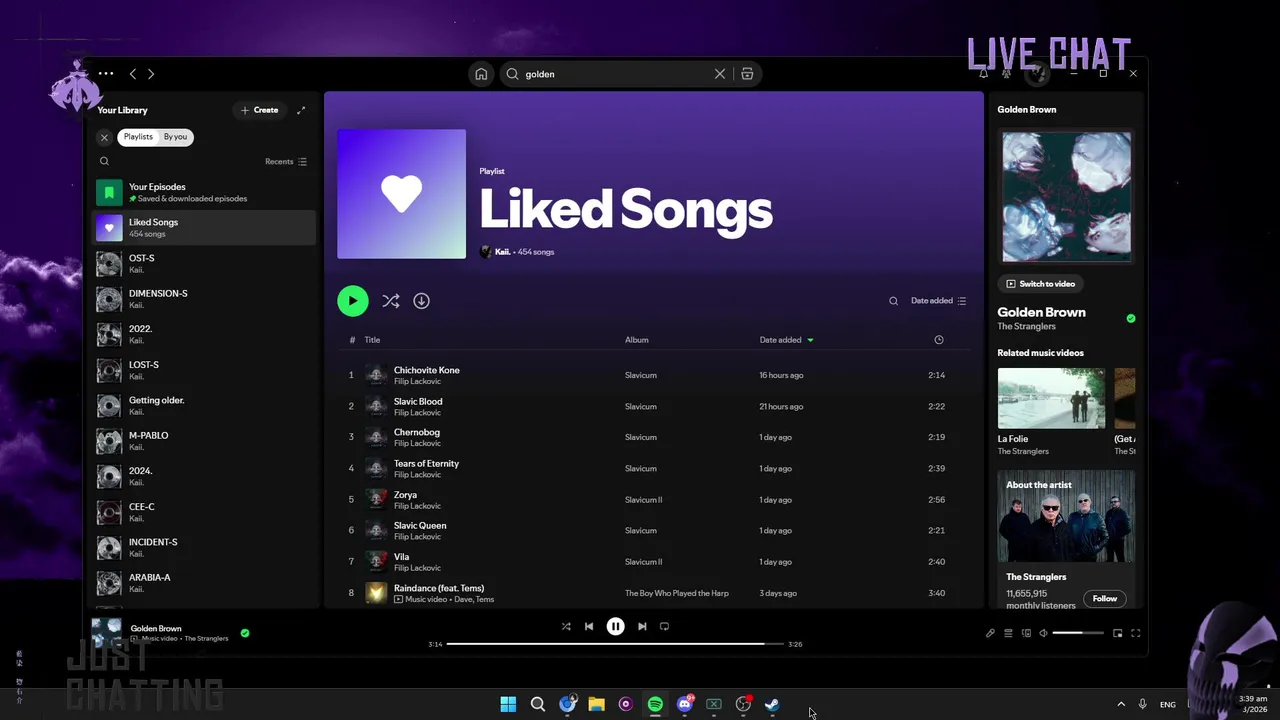Skip to the next track
Screen dimensions: 1280x720
pos(642,627)
